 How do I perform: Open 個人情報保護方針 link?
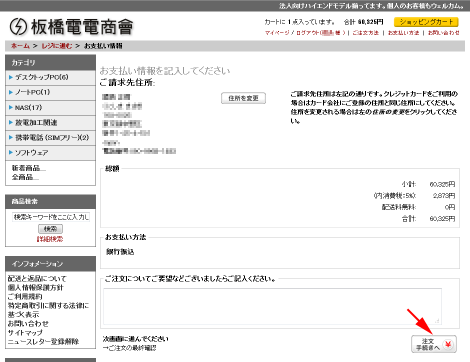[35, 288]
